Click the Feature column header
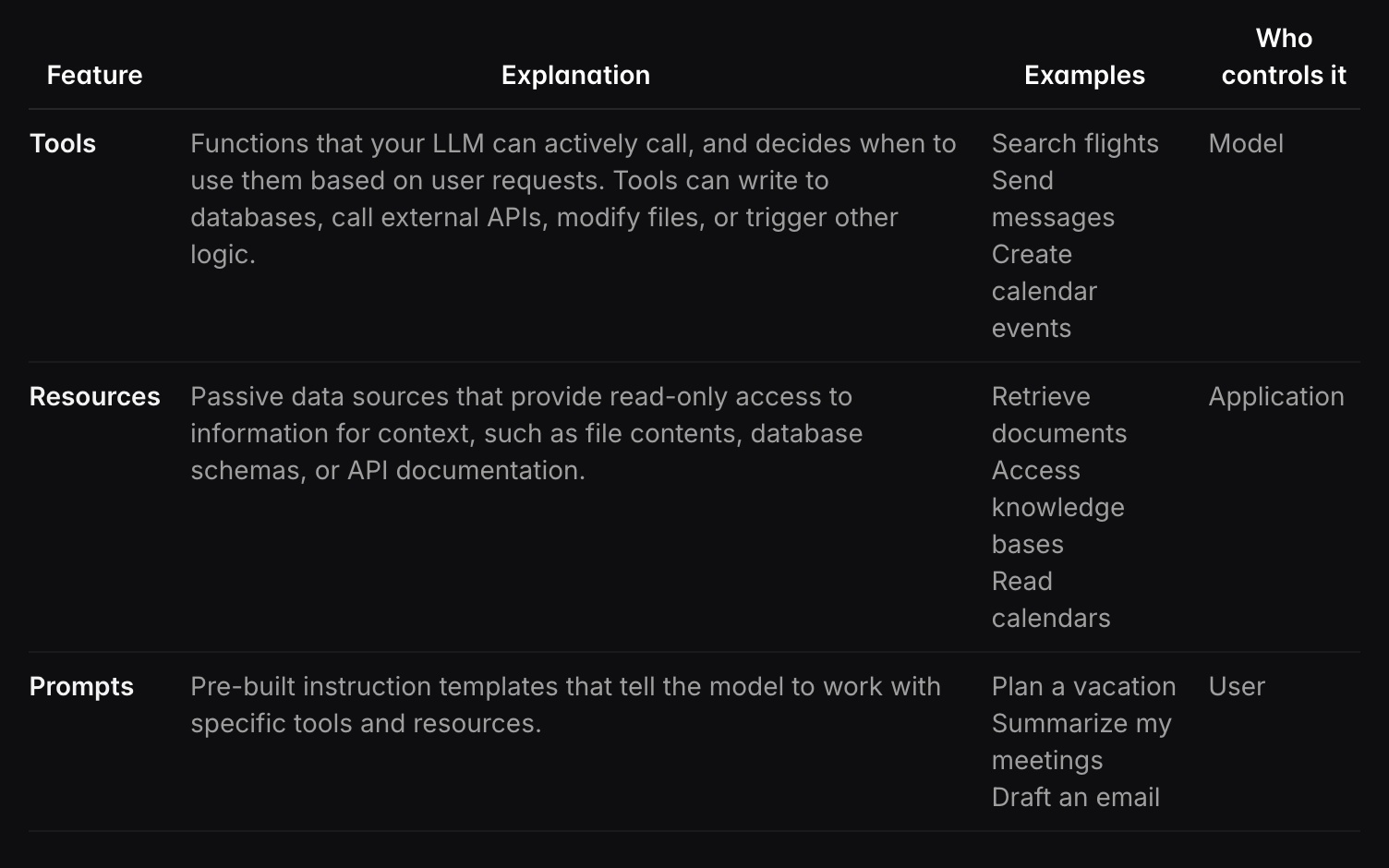 tap(94, 75)
